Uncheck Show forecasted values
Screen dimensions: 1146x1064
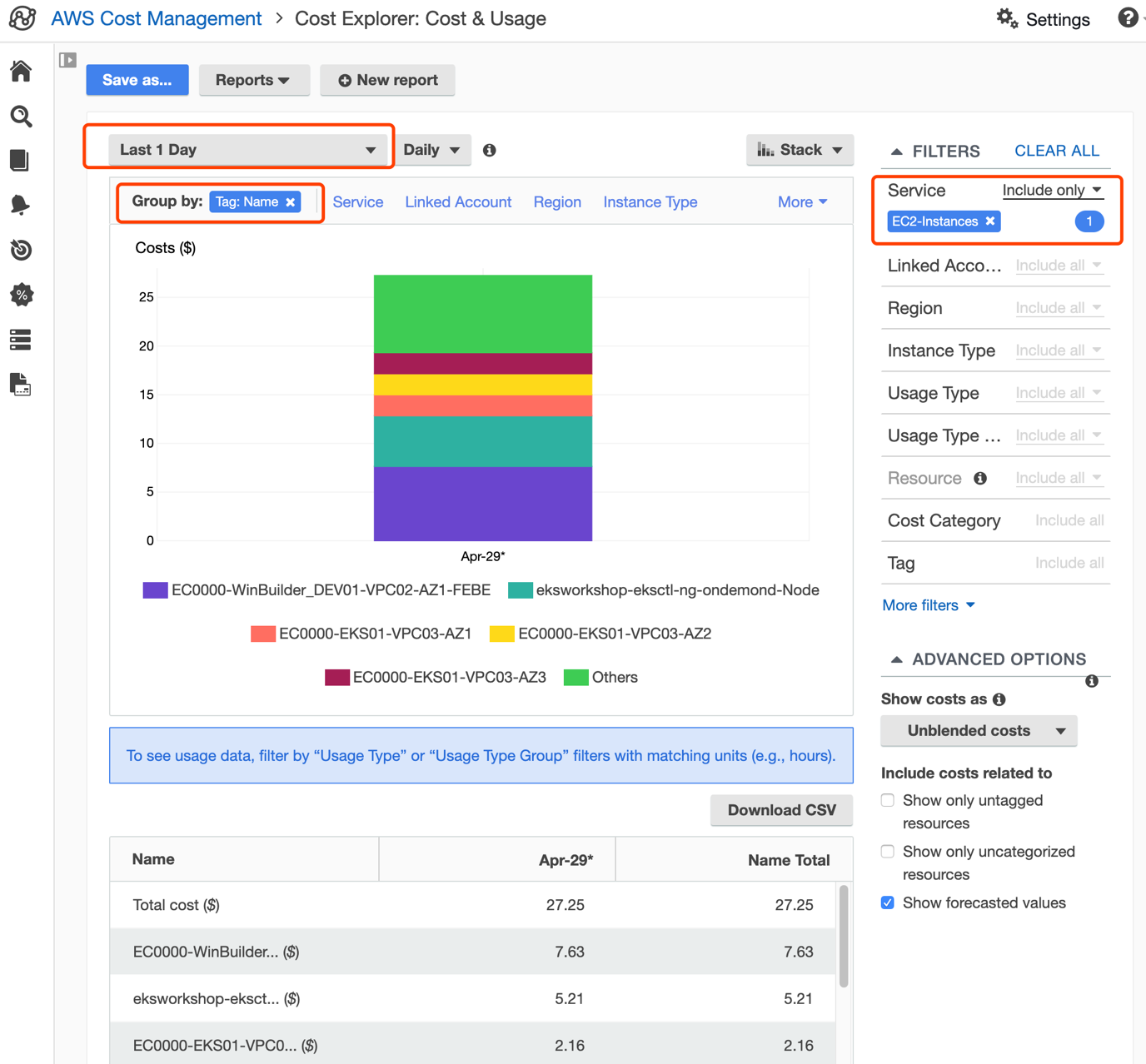888,902
